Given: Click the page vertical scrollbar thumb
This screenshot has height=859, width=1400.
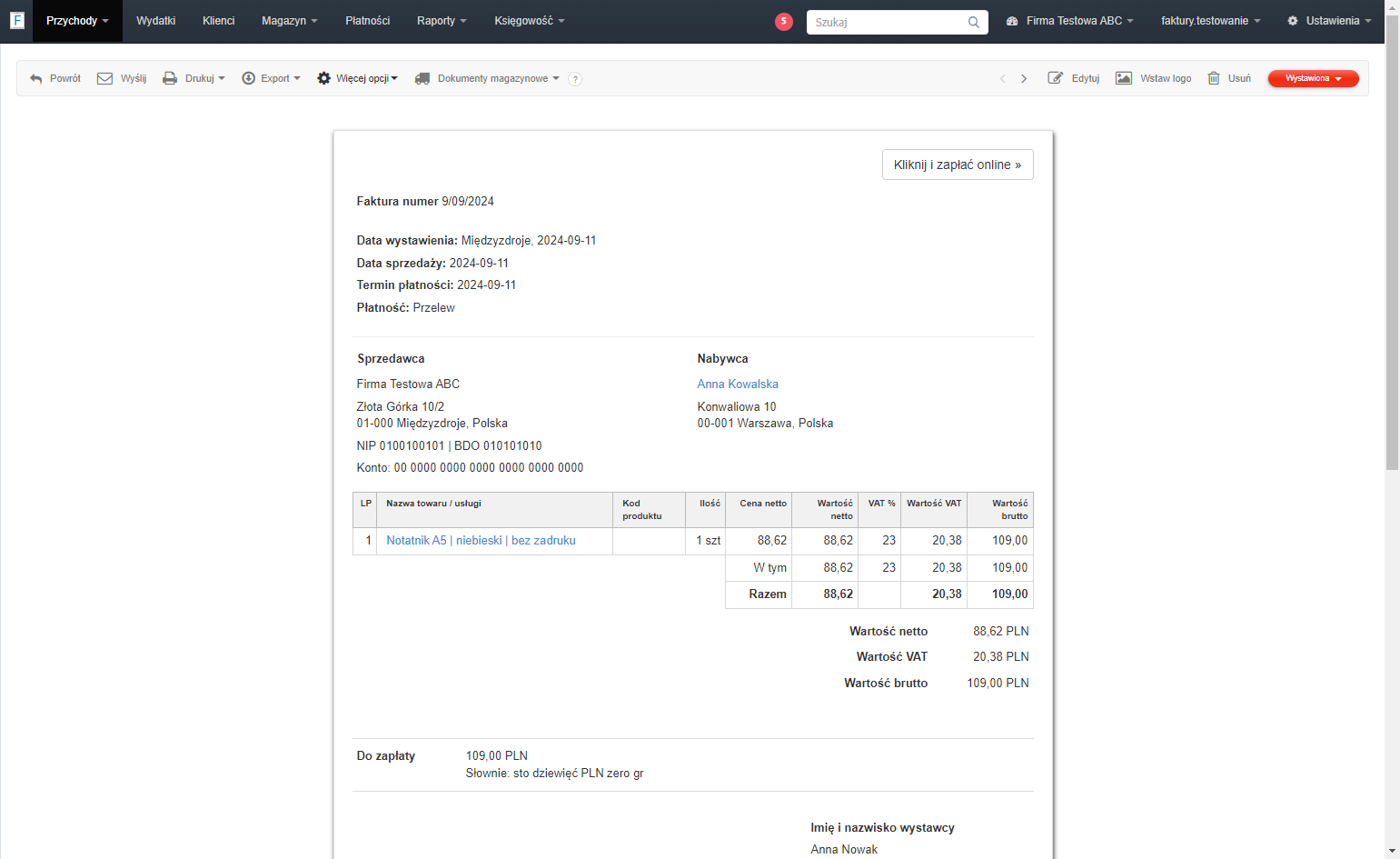Looking at the screenshot, I should [1392, 243].
